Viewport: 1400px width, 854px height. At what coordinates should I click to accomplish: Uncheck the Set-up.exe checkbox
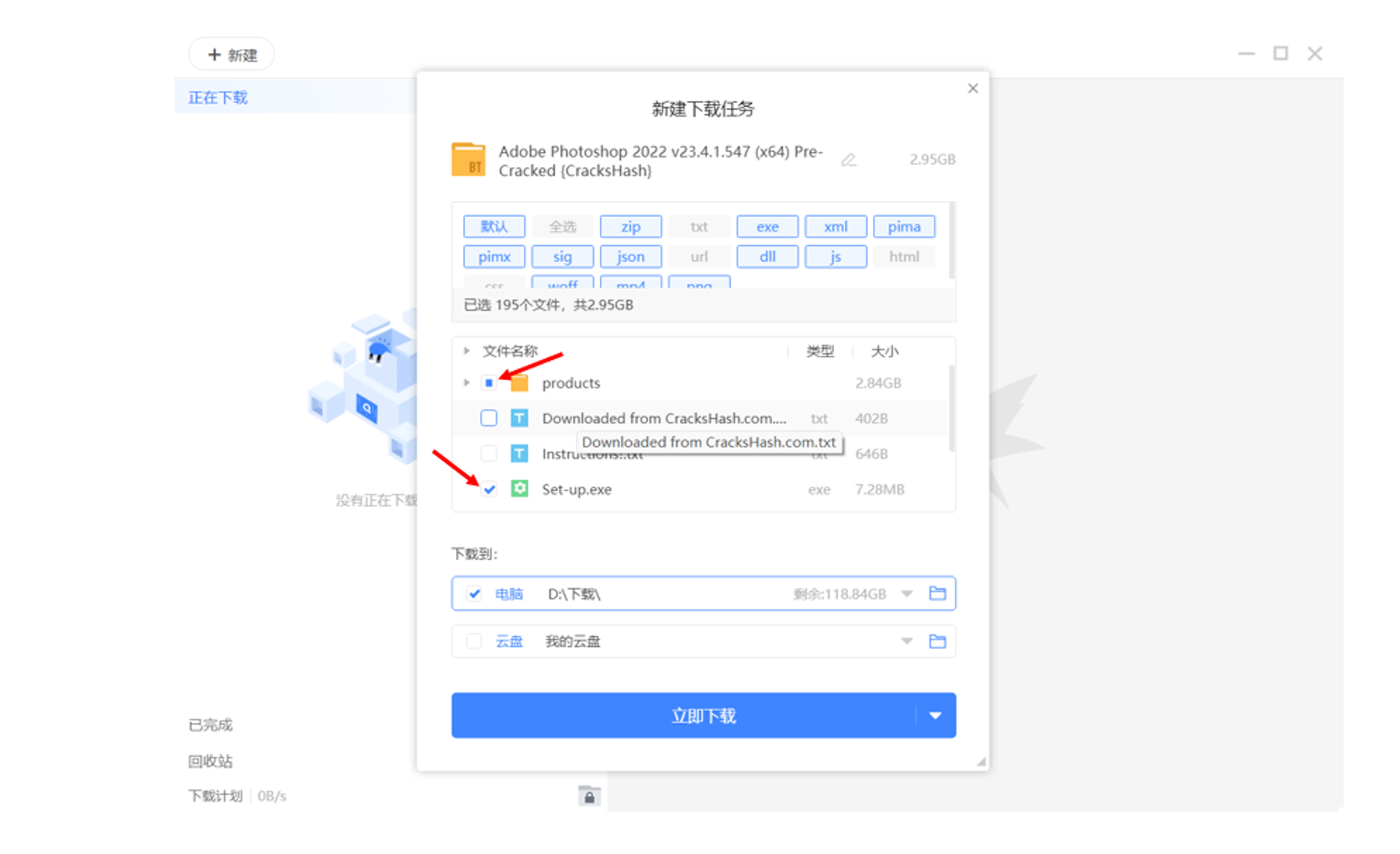click(488, 489)
